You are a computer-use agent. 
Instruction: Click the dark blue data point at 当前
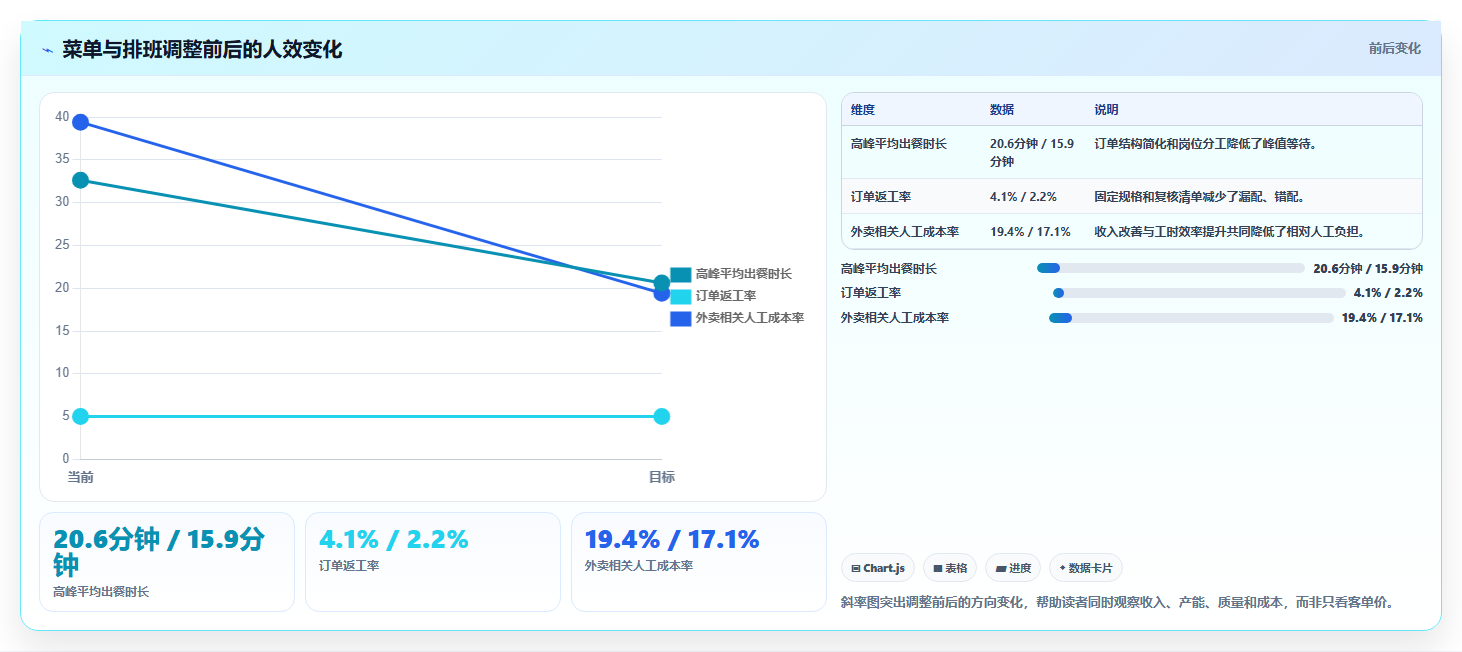tap(81, 122)
